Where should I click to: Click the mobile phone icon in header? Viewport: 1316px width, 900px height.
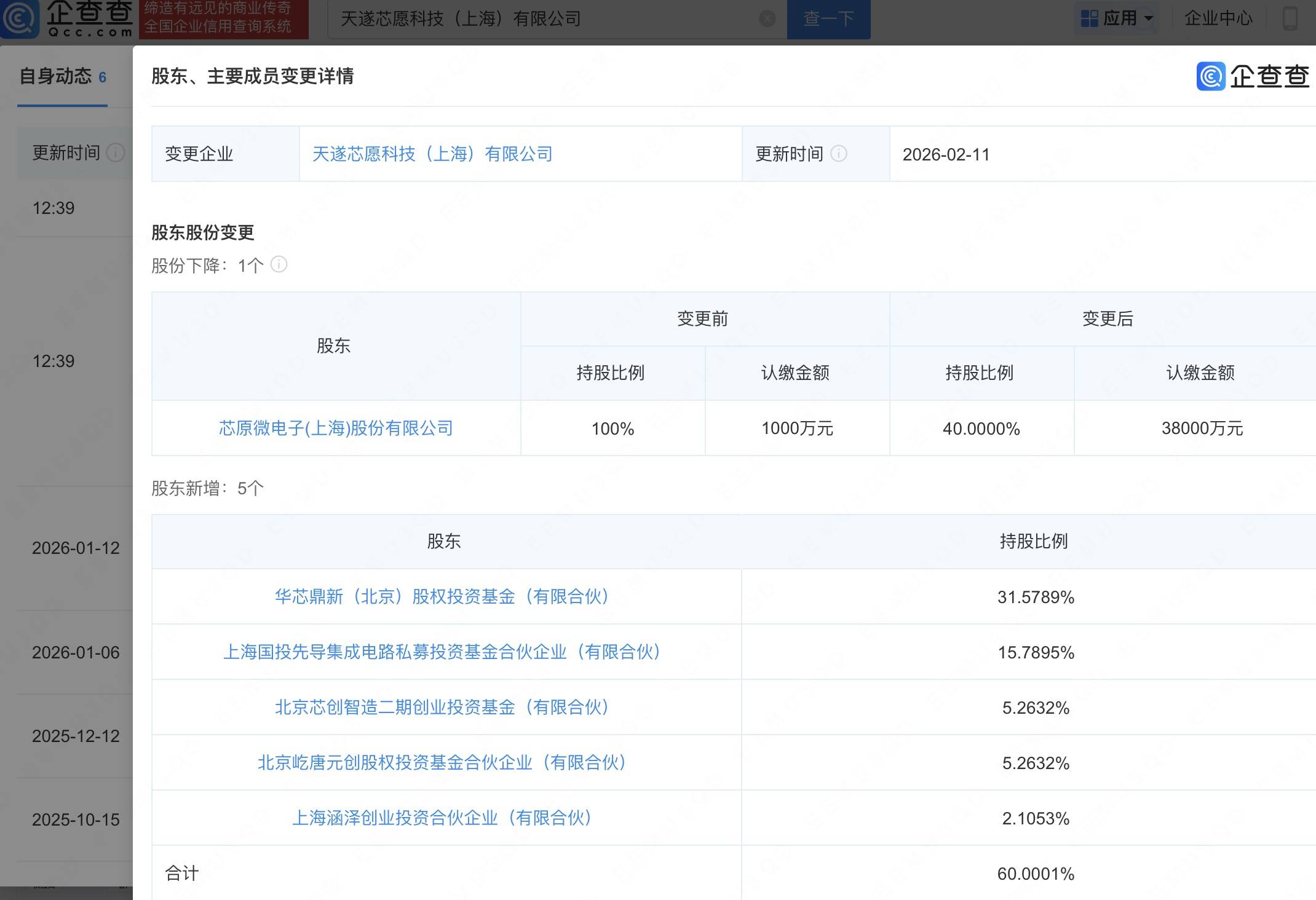click(1290, 18)
